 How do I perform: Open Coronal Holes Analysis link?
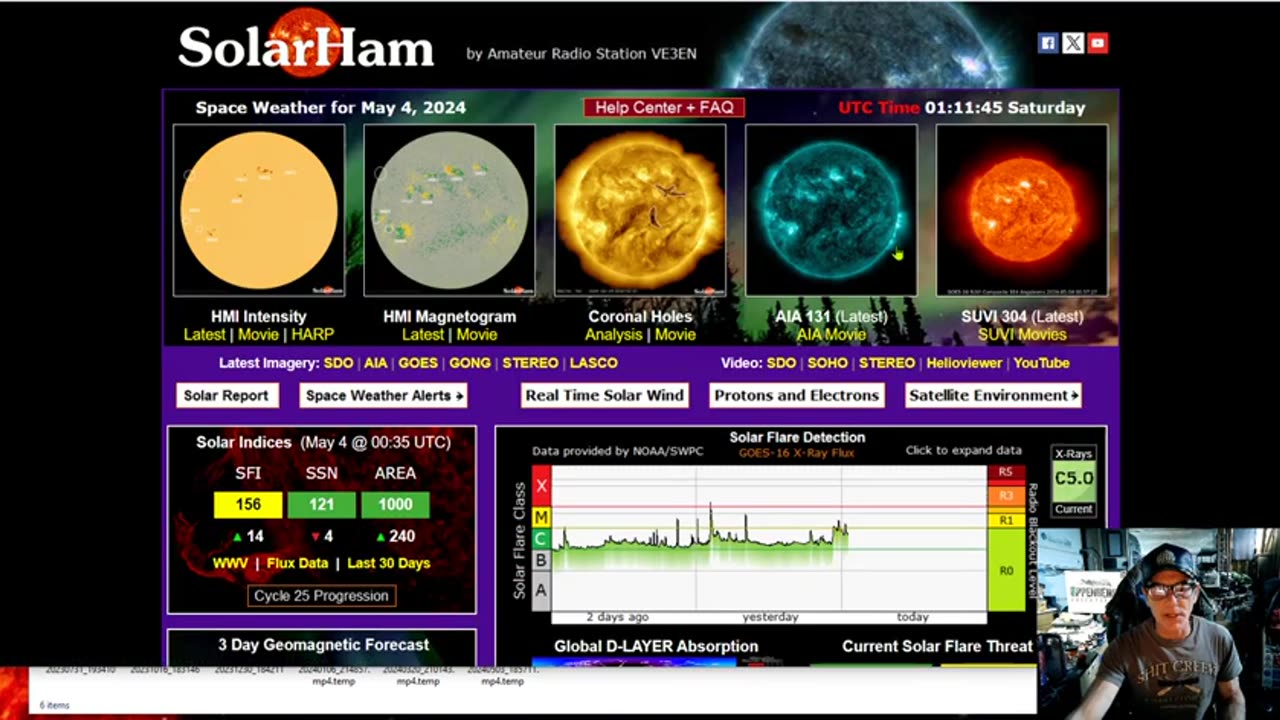pyautogui.click(x=613, y=335)
